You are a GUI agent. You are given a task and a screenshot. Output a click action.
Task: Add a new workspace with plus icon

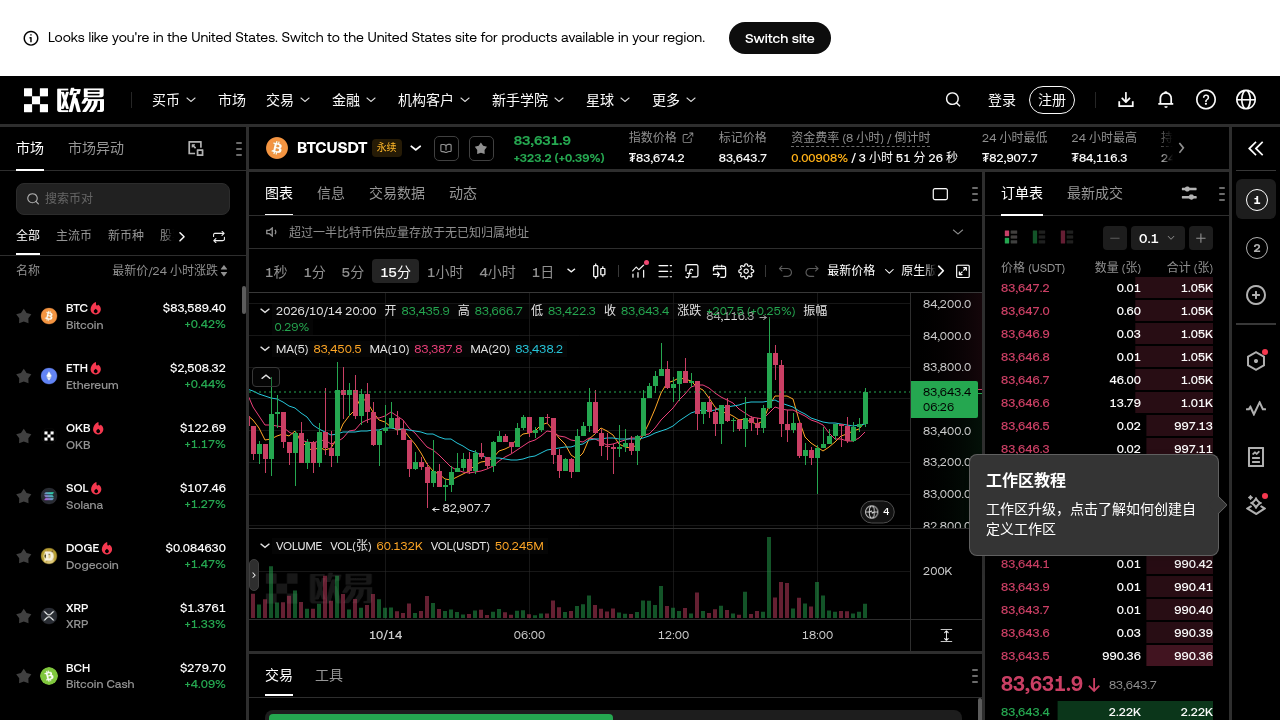1256,295
